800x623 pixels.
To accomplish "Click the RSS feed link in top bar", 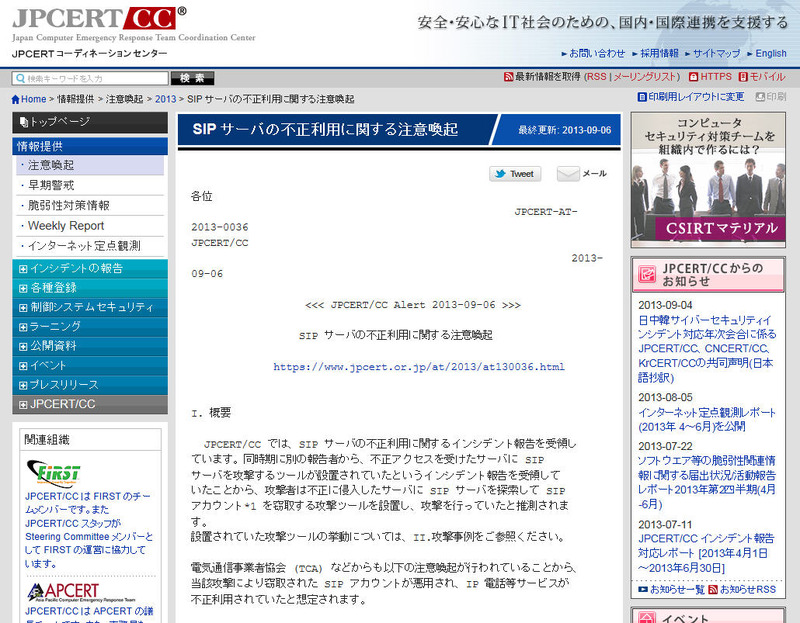I will point(595,76).
